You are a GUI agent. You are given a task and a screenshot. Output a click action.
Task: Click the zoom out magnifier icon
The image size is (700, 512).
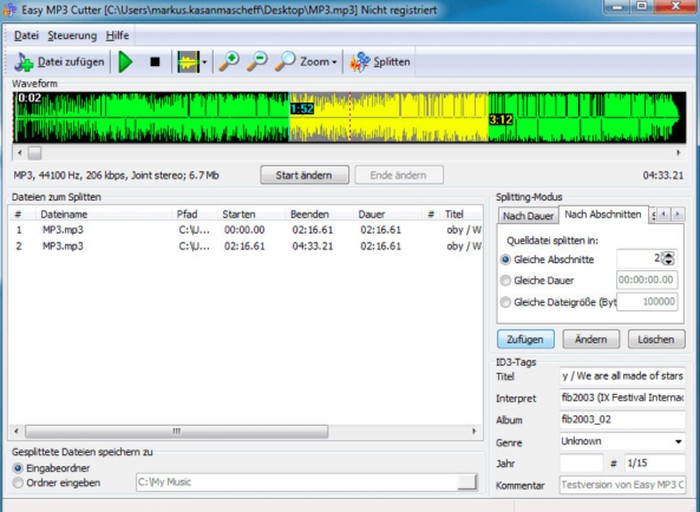click(x=257, y=62)
